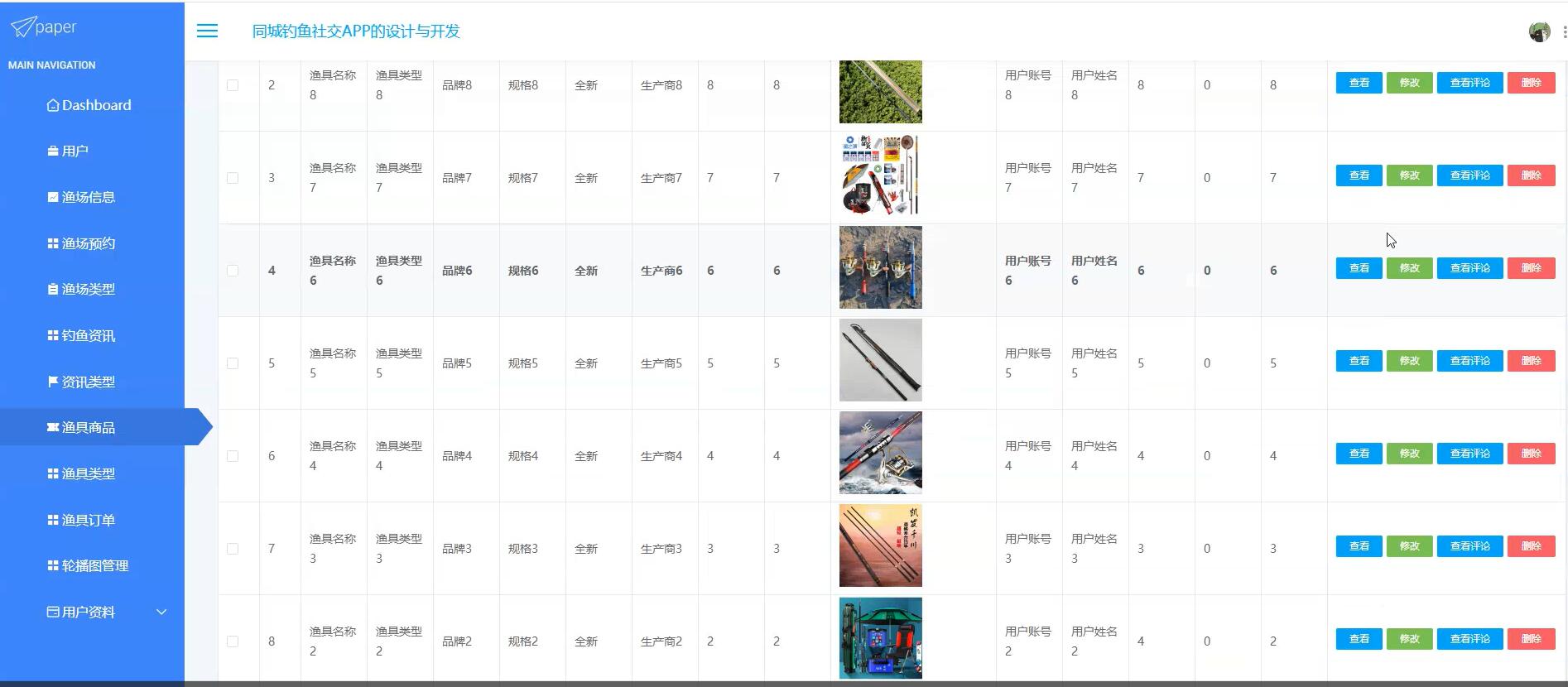
Task: Click the 钓鱼资讯 grid icon
Action: tap(53, 335)
